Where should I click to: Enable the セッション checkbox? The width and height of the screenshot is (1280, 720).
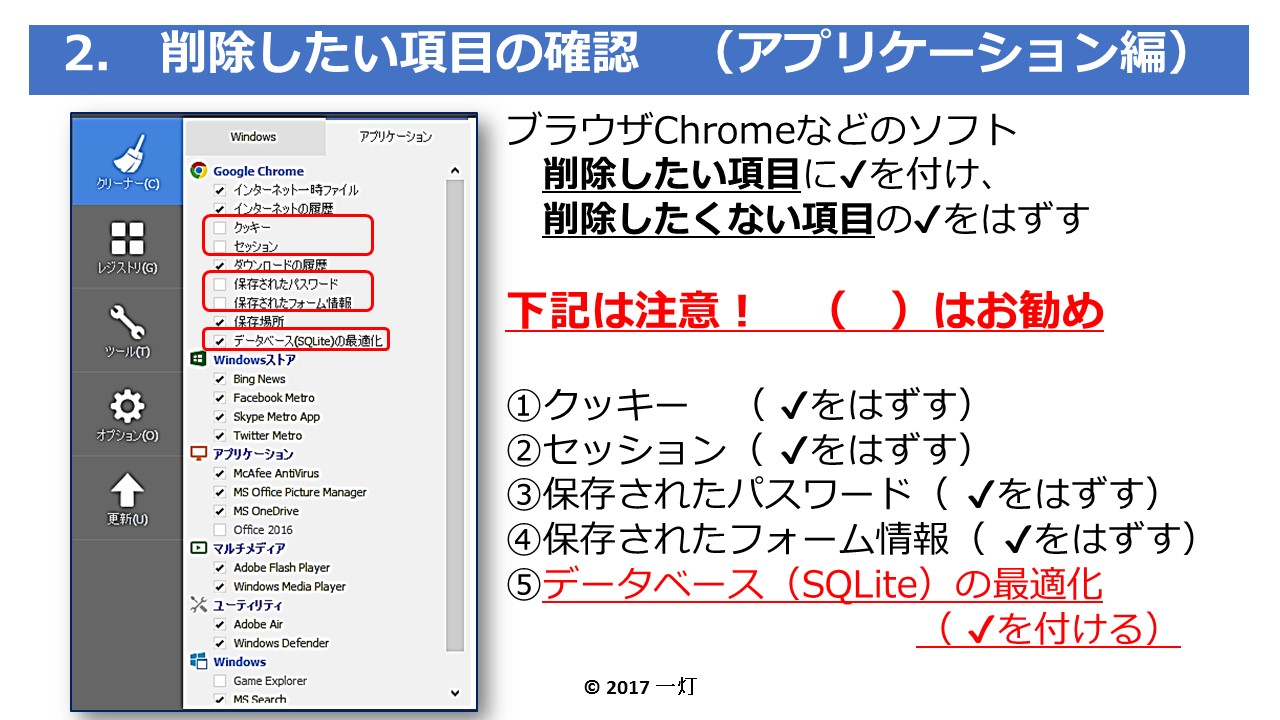click(x=220, y=246)
